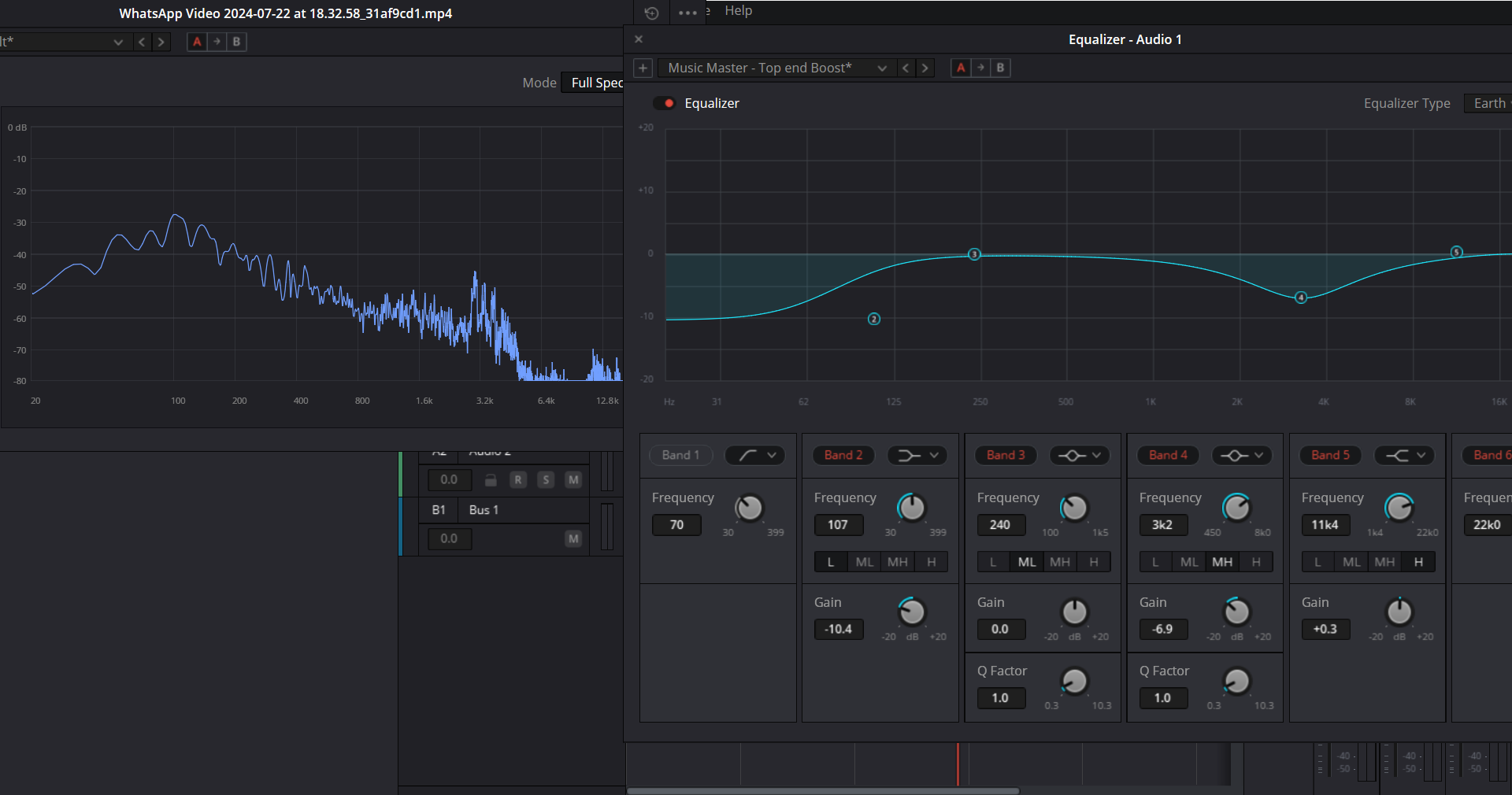1512x795 pixels.
Task: Disable Band 2
Action: (843, 455)
